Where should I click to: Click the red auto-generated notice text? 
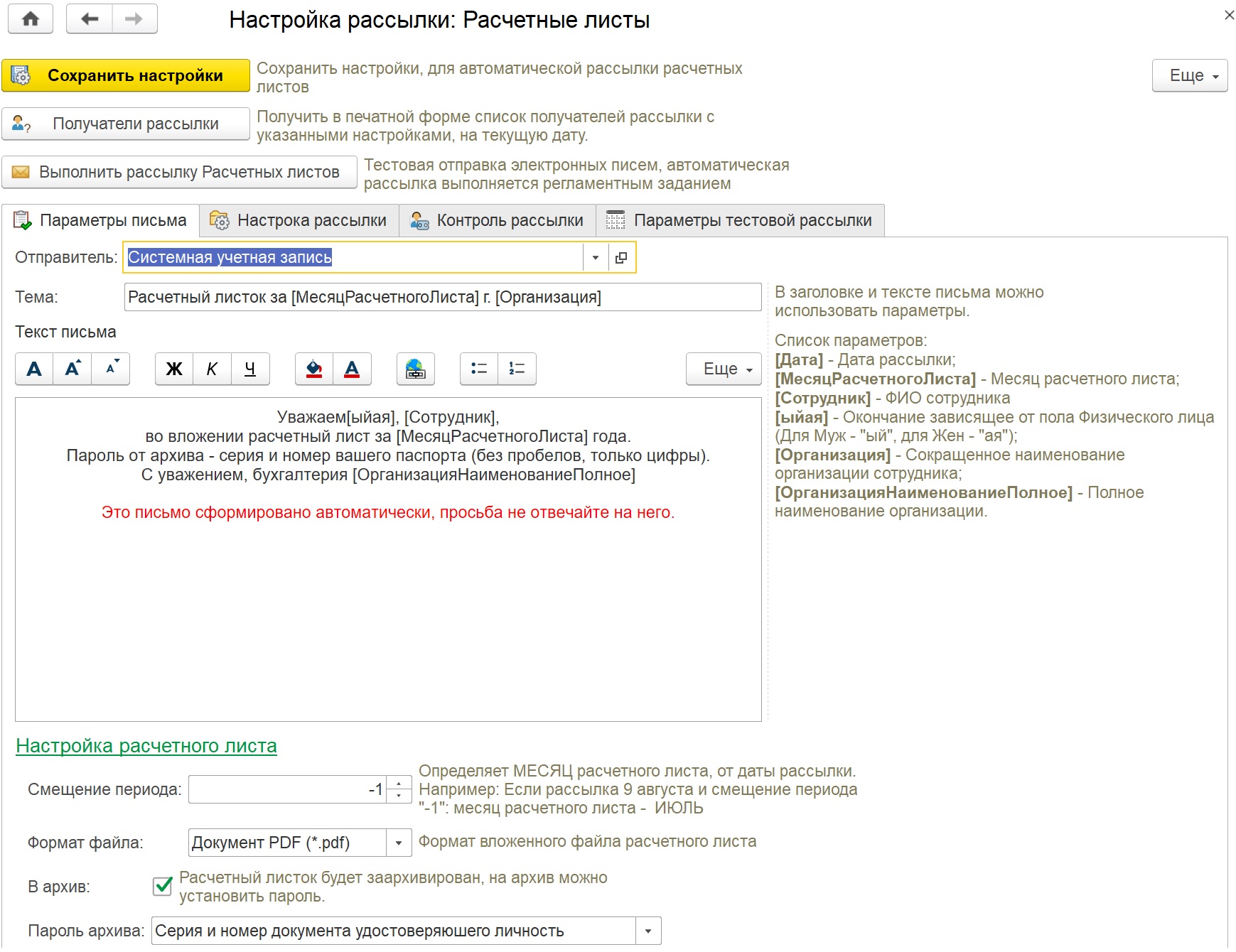tap(388, 512)
